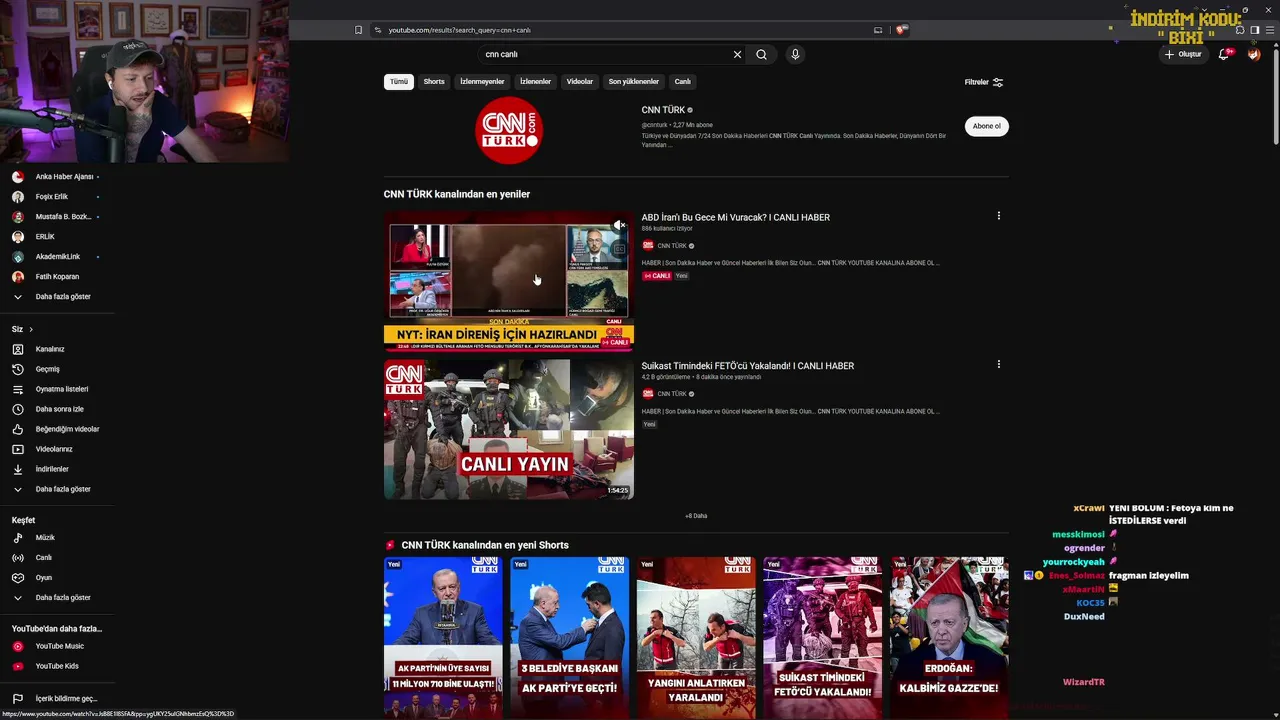The height and width of the screenshot is (720, 1280).
Task: Show +8 Daha more CNN TÜRK videos
Action: tap(696, 516)
